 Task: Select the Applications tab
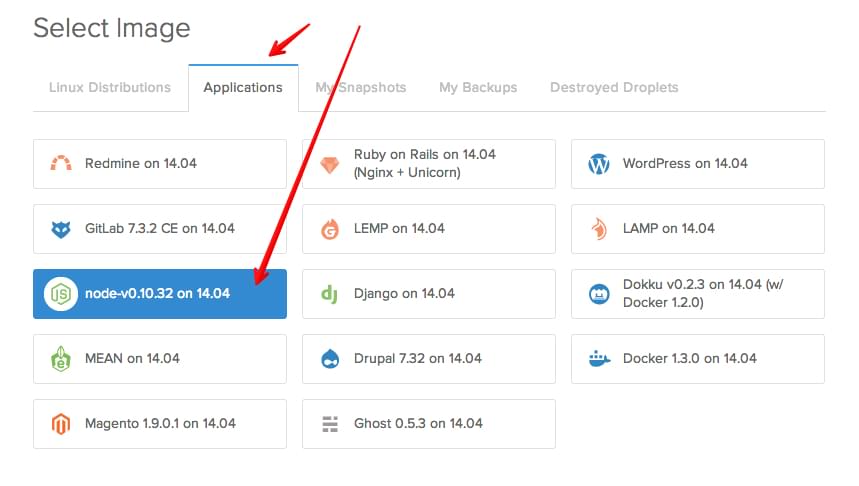click(243, 88)
